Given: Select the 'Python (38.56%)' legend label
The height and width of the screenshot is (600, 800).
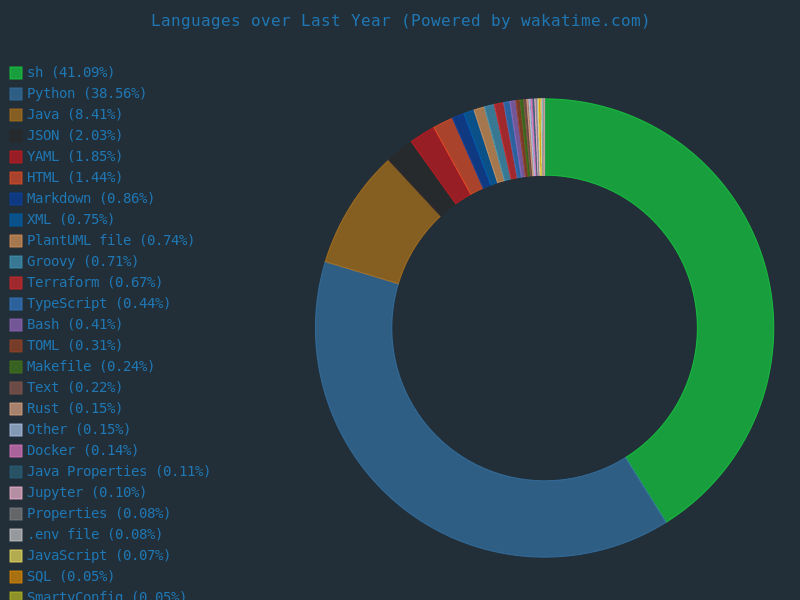Looking at the screenshot, I should [87, 93].
